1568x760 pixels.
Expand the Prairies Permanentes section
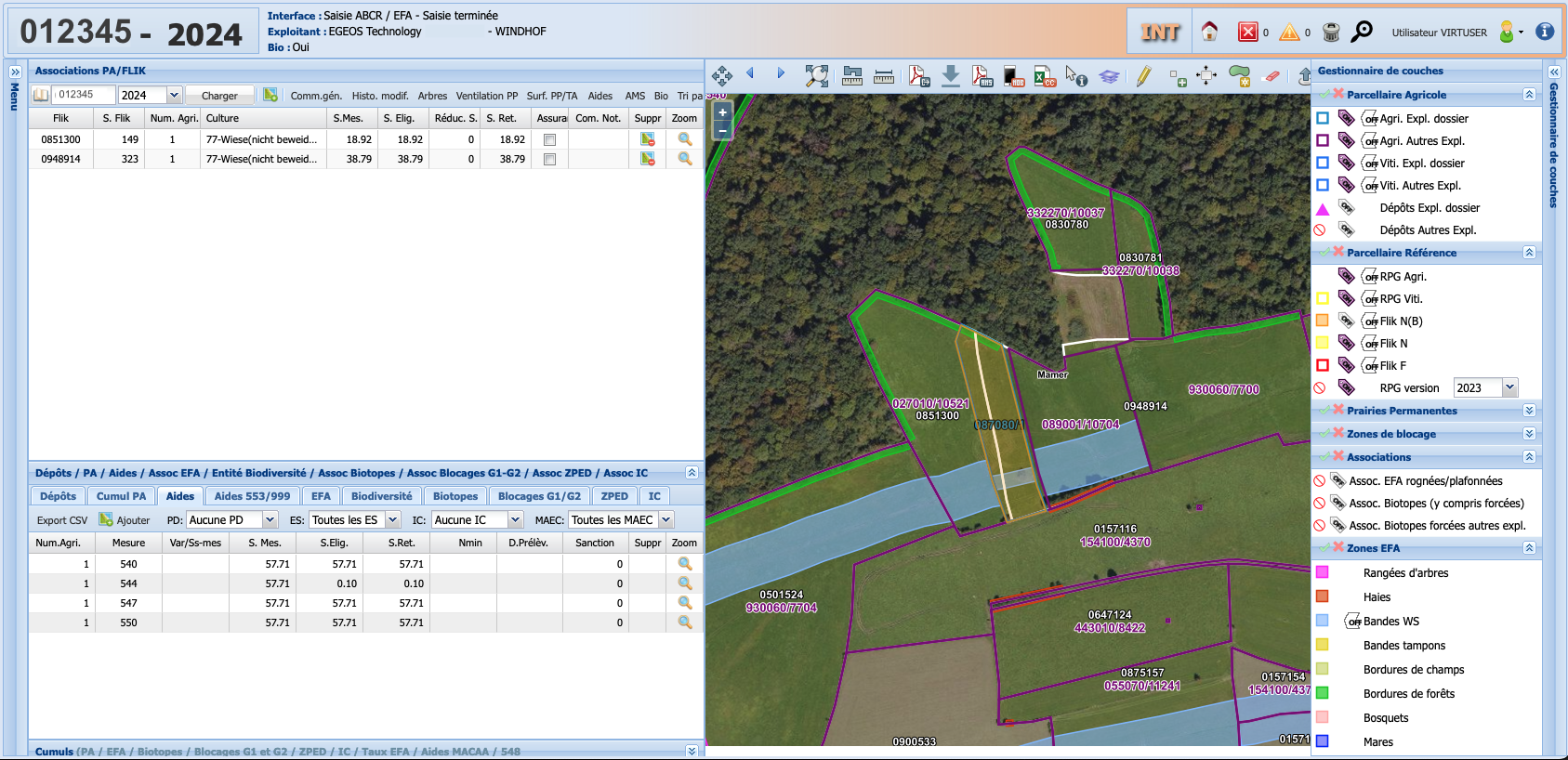(1529, 411)
